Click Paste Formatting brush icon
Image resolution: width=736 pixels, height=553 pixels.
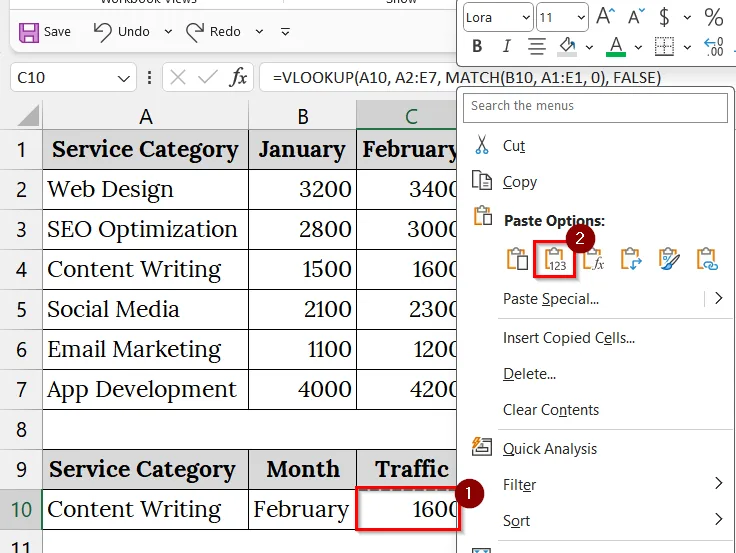click(669, 259)
